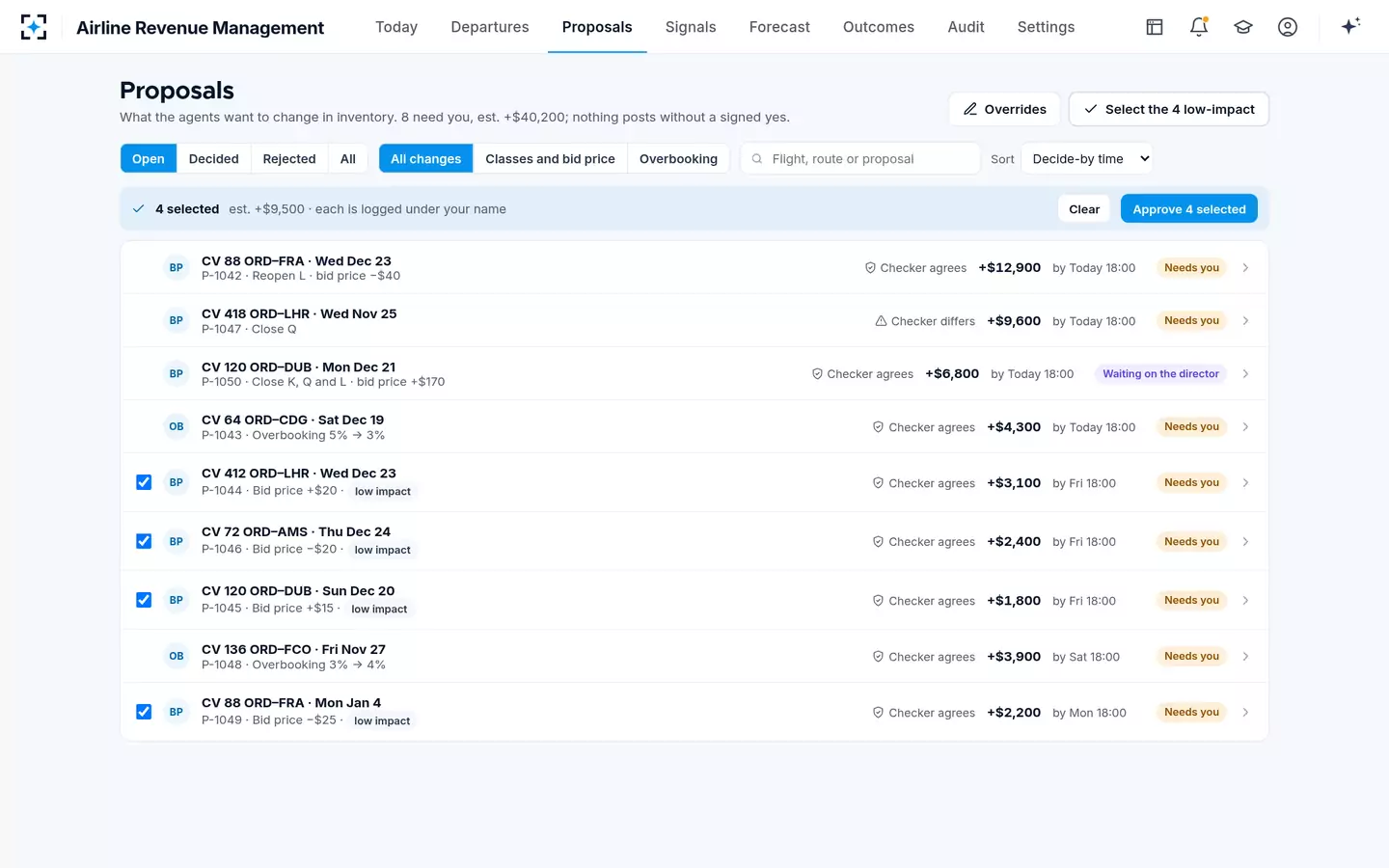The image size is (1389, 868).
Task: Show Rejected proposals
Action: pos(289,159)
